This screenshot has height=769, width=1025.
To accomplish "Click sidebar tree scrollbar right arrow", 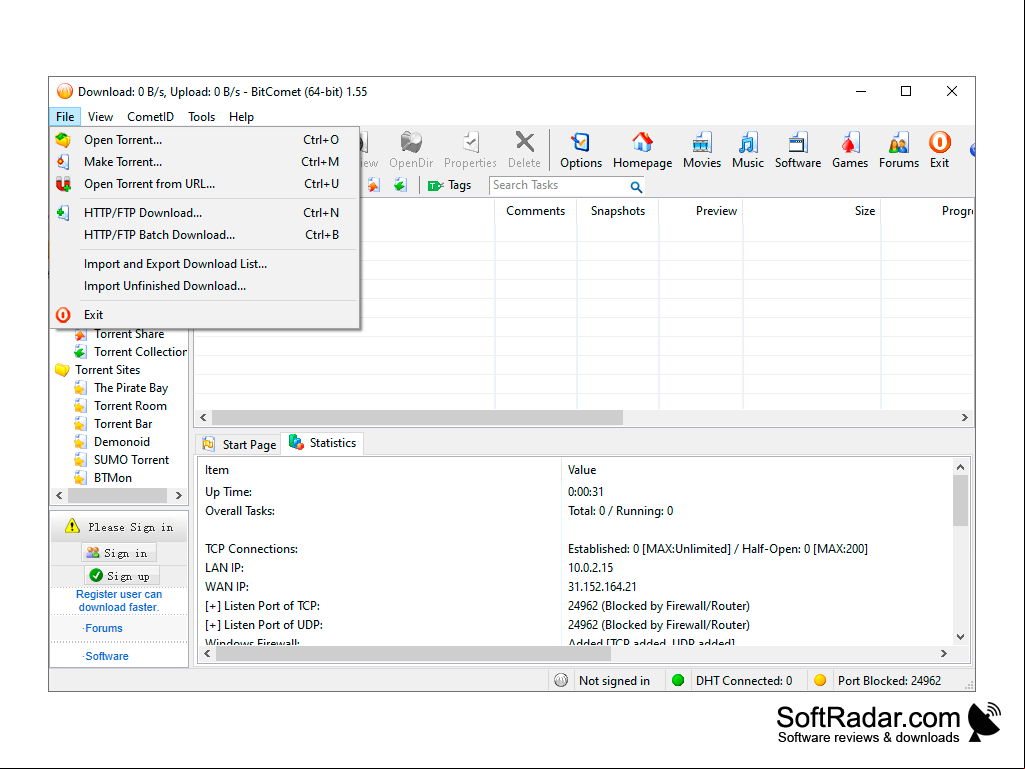I will click(178, 495).
